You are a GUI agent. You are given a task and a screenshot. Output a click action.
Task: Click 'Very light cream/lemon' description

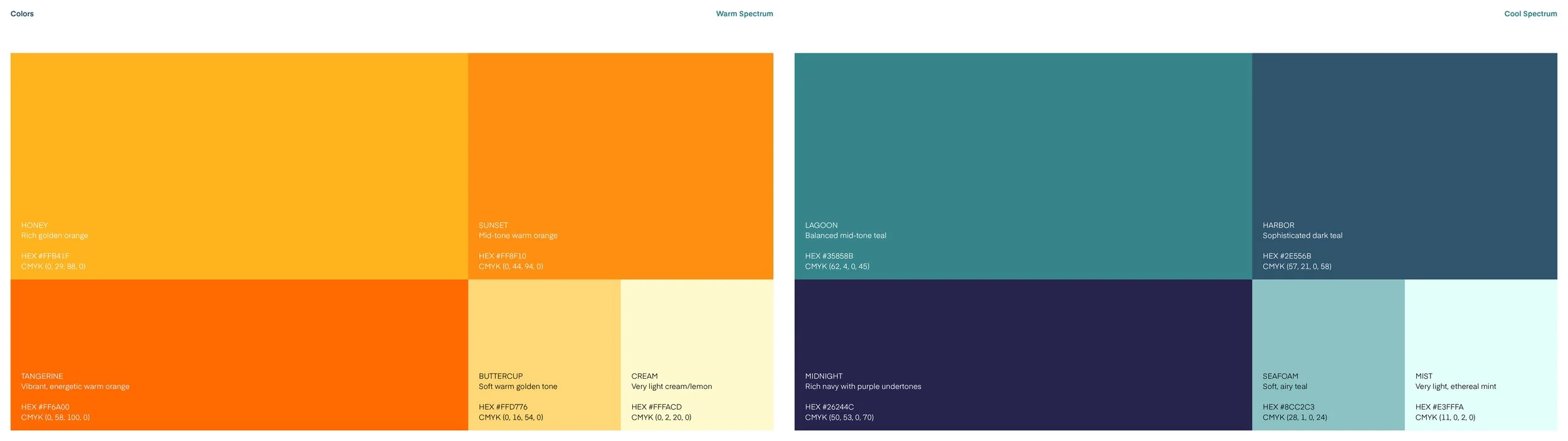672,386
